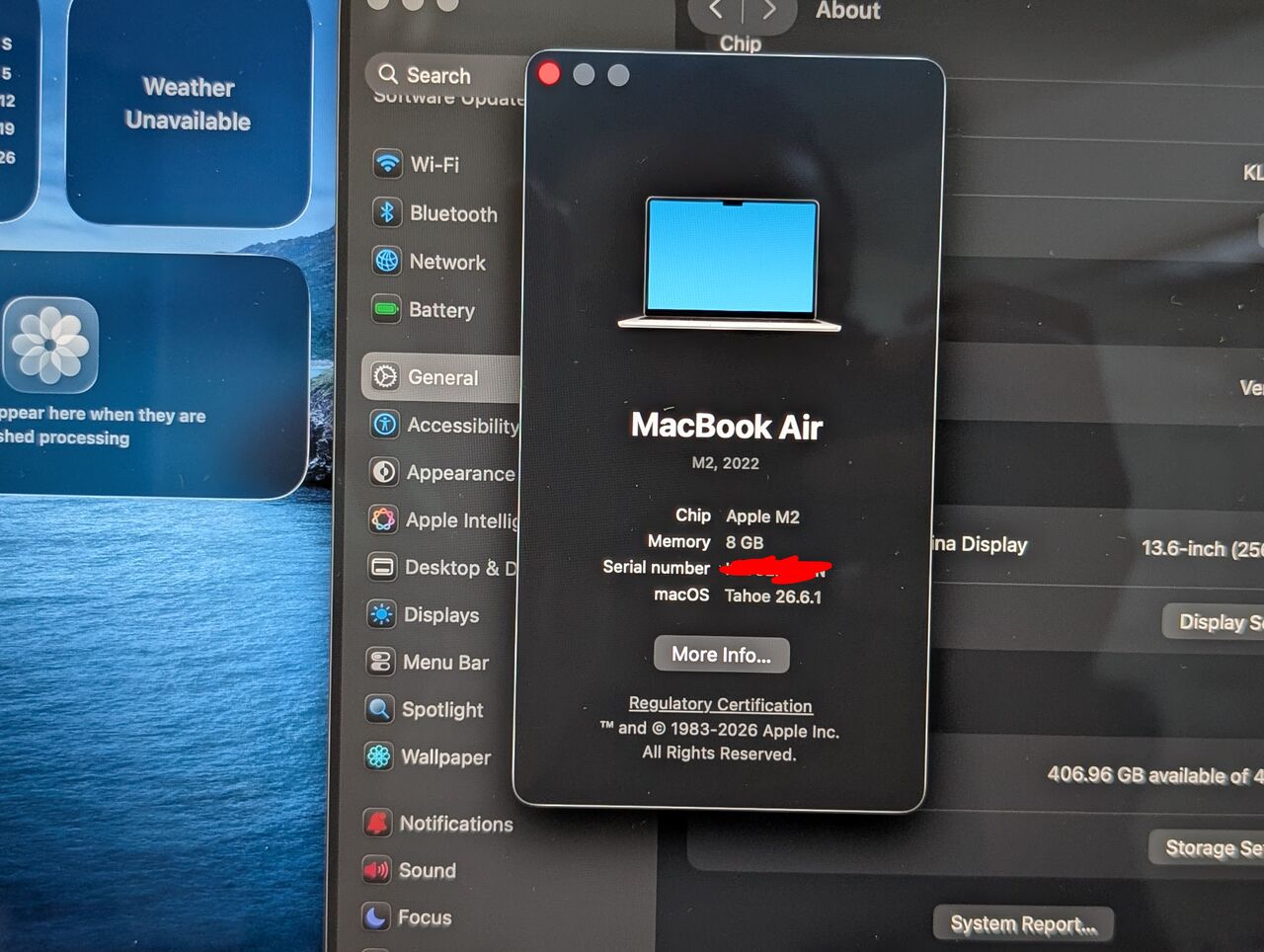The image size is (1264, 952).
Task: Open the Network globe icon
Action: [x=386, y=261]
